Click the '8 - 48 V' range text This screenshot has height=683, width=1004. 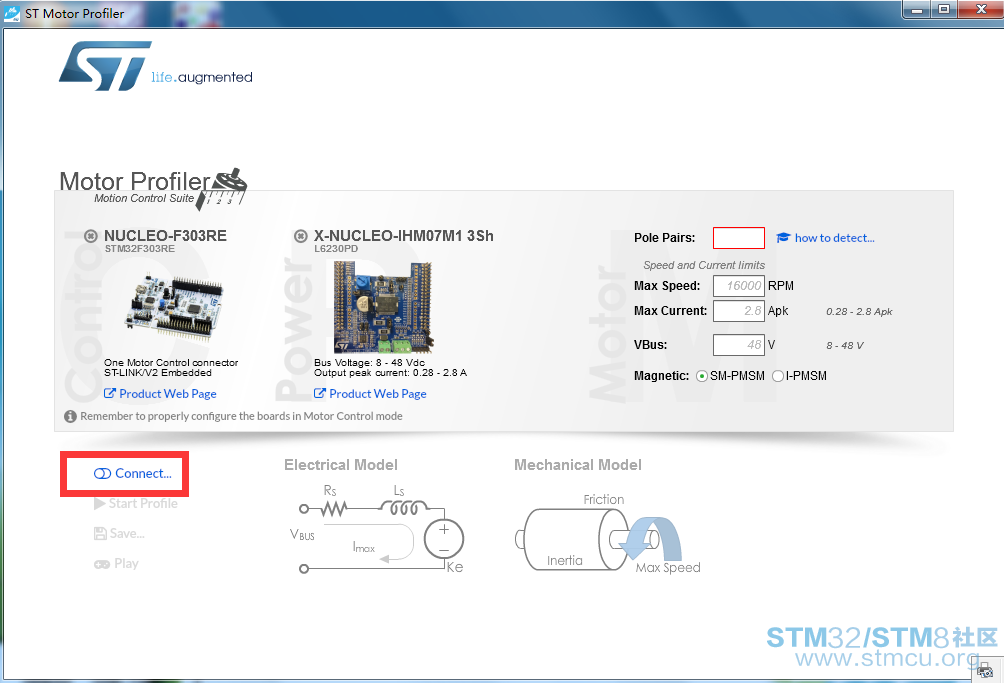pyautogui.click(x=845, y=345)
